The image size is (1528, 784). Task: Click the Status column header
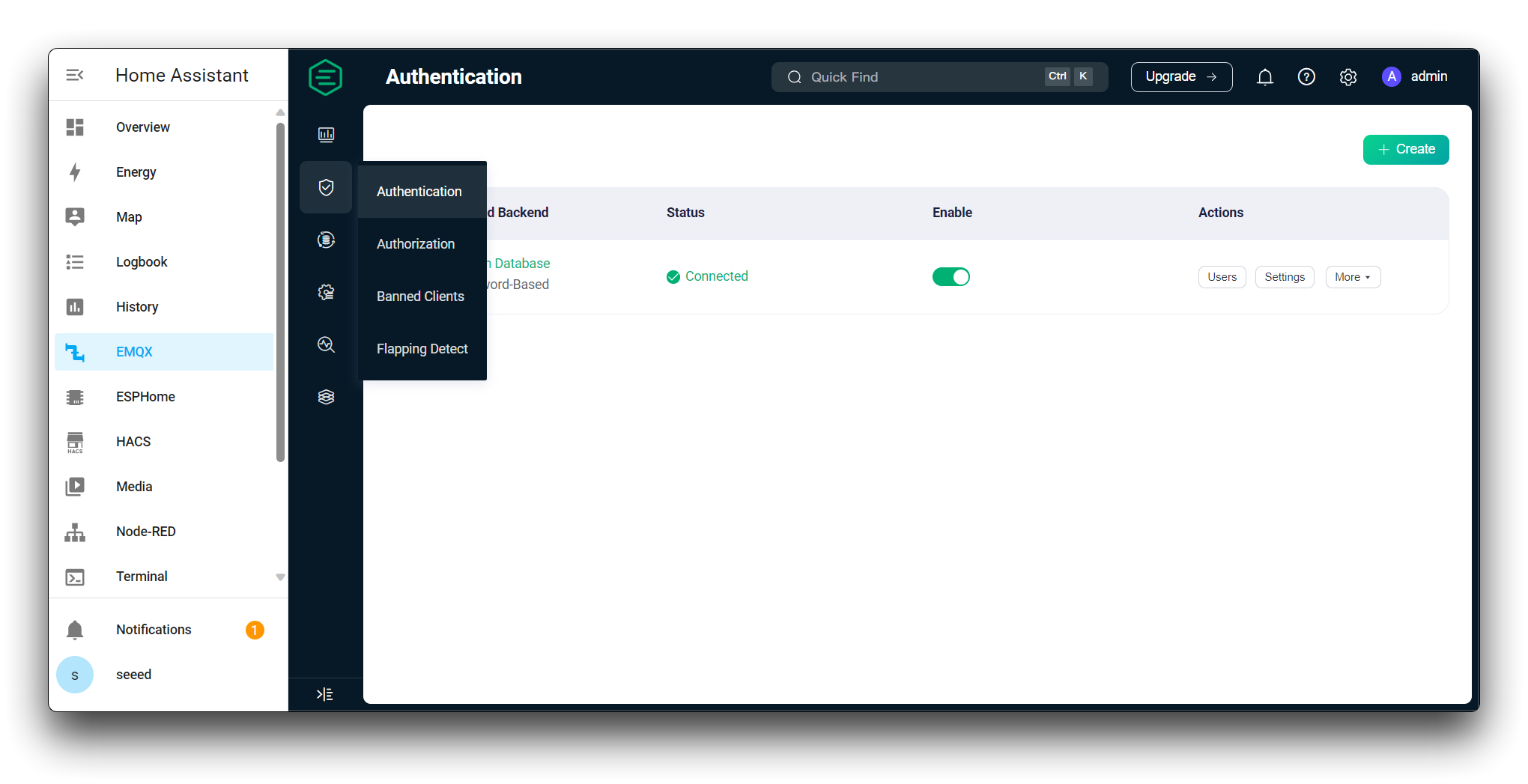click(685, 213)
